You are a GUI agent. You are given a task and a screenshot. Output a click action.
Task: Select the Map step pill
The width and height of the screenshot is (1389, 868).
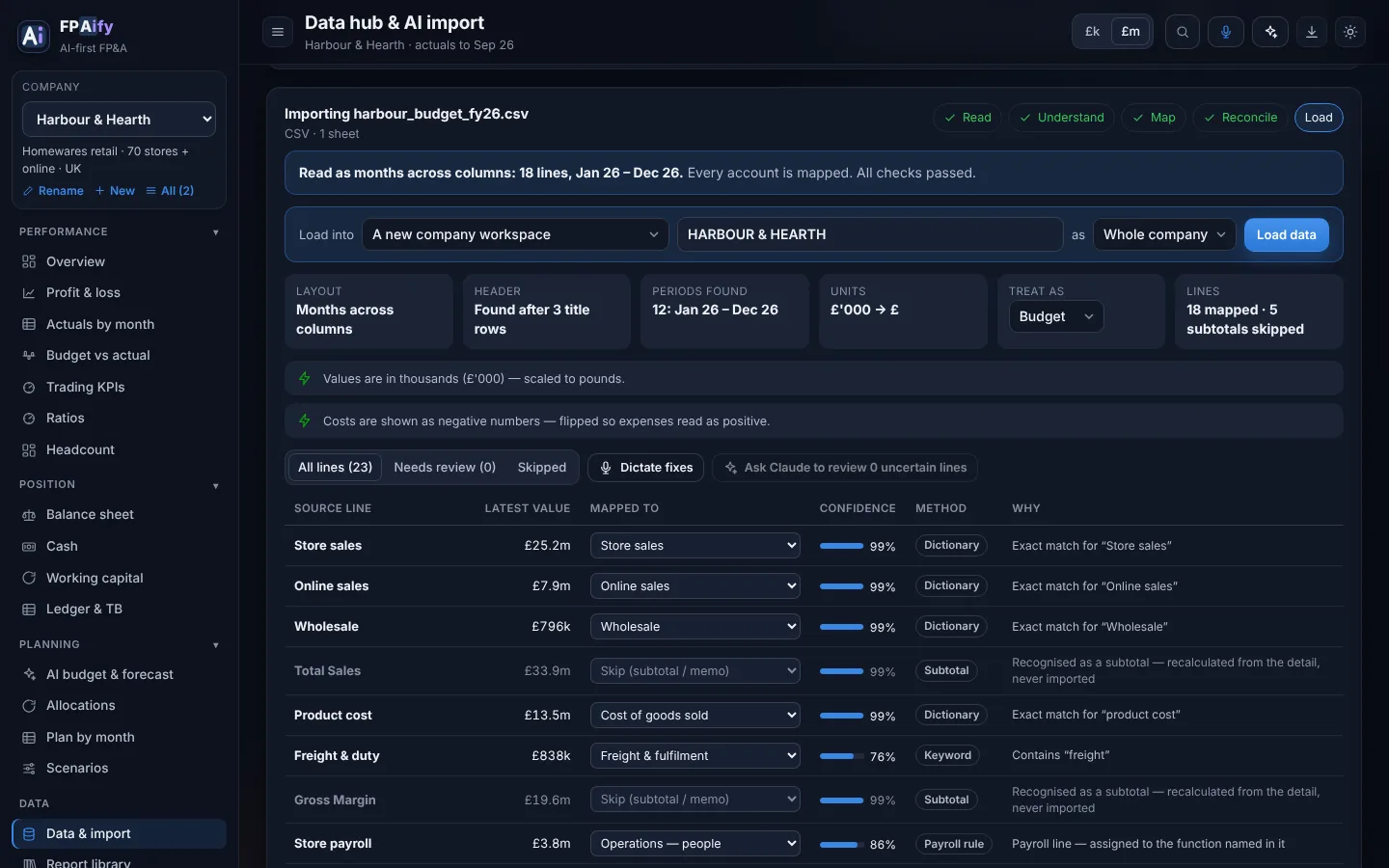click(1154, 118)
